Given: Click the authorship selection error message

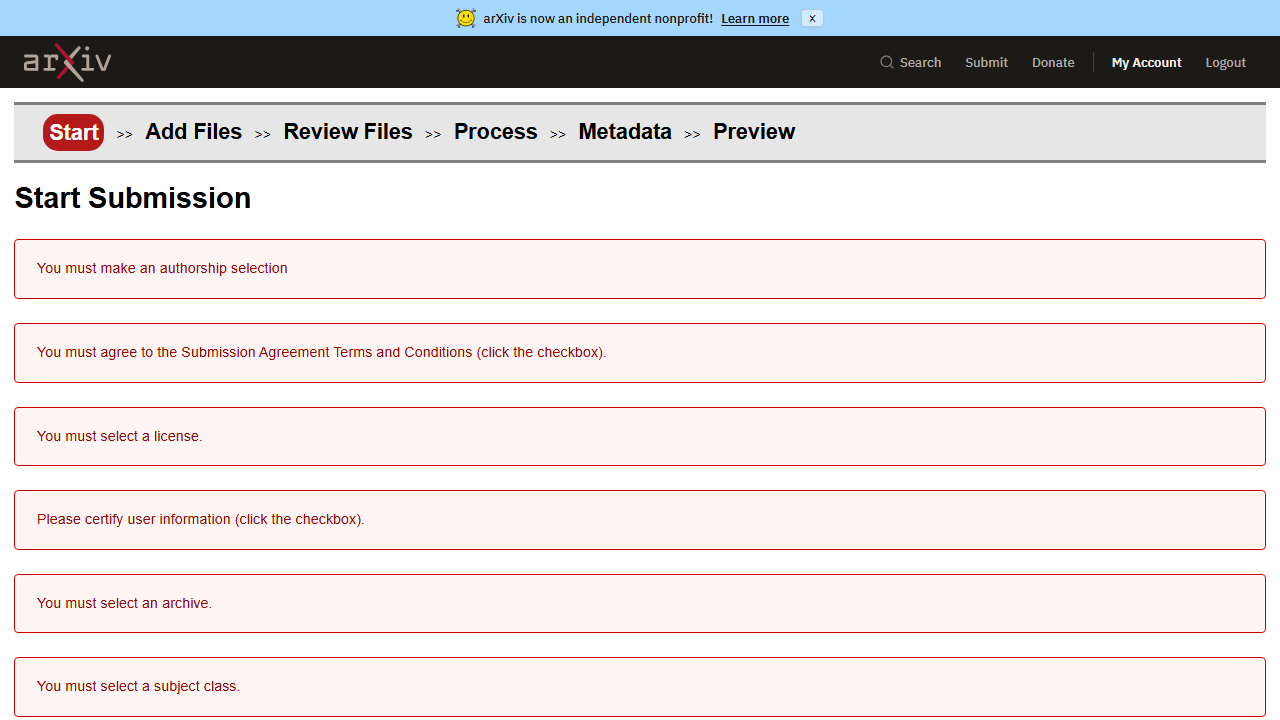Looking at the screenshot, I should [x=640, y=269].
